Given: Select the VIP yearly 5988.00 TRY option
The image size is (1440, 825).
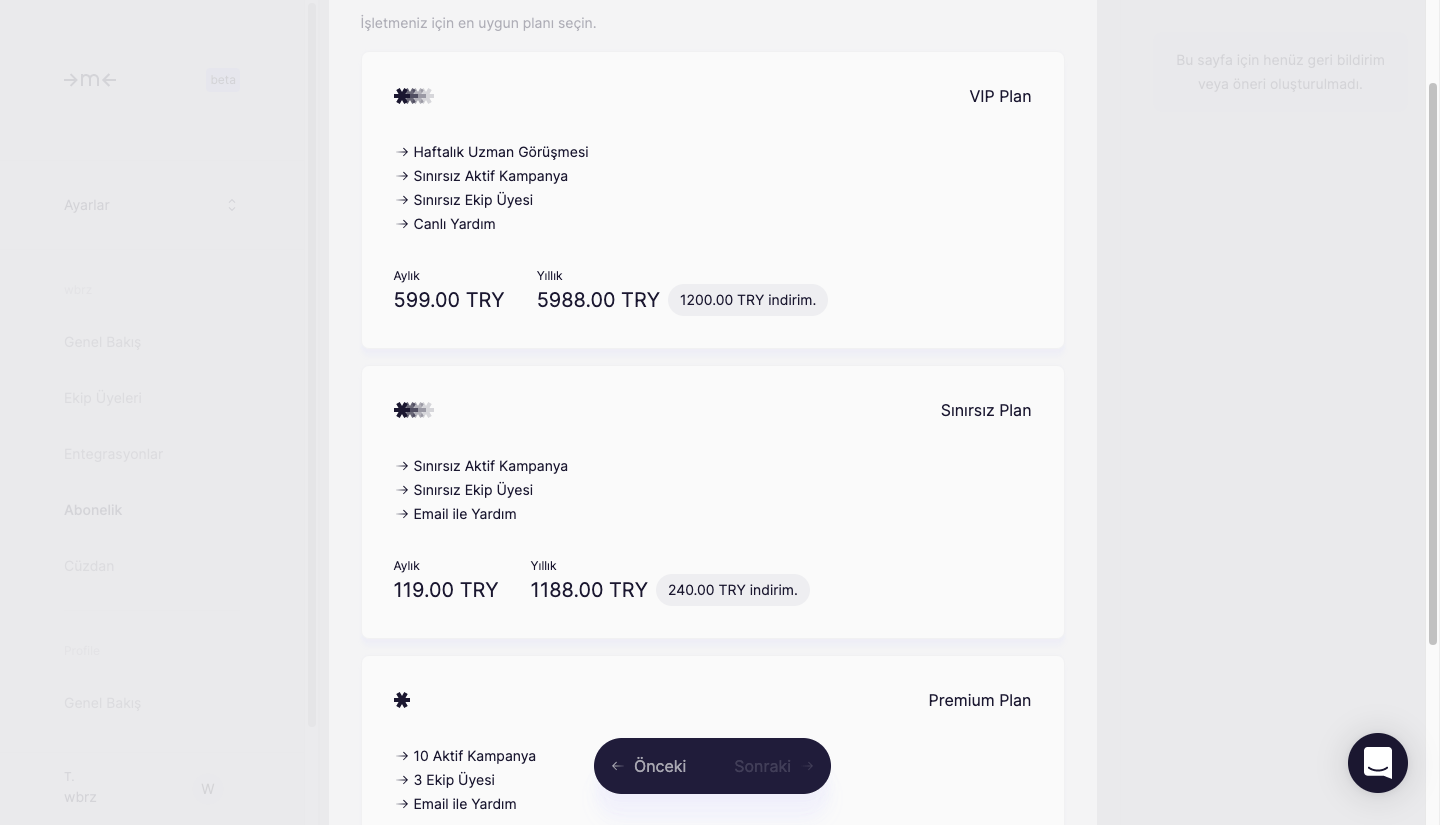Looking at the screenshot, I should click(598, 300).
